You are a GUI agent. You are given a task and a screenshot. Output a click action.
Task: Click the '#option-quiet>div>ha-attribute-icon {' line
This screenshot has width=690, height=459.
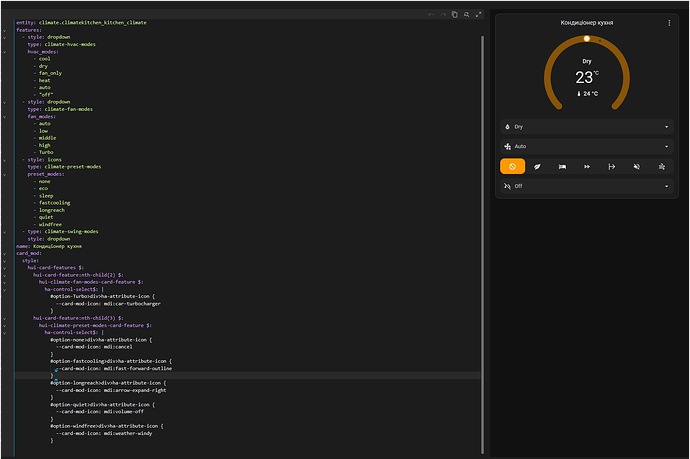coord(103,405)
